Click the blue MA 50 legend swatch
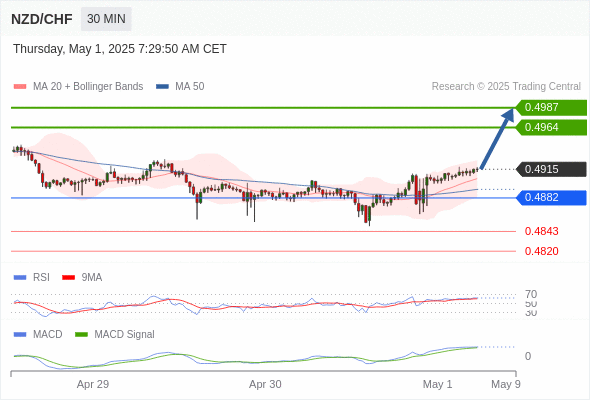 tap(162, 87)
